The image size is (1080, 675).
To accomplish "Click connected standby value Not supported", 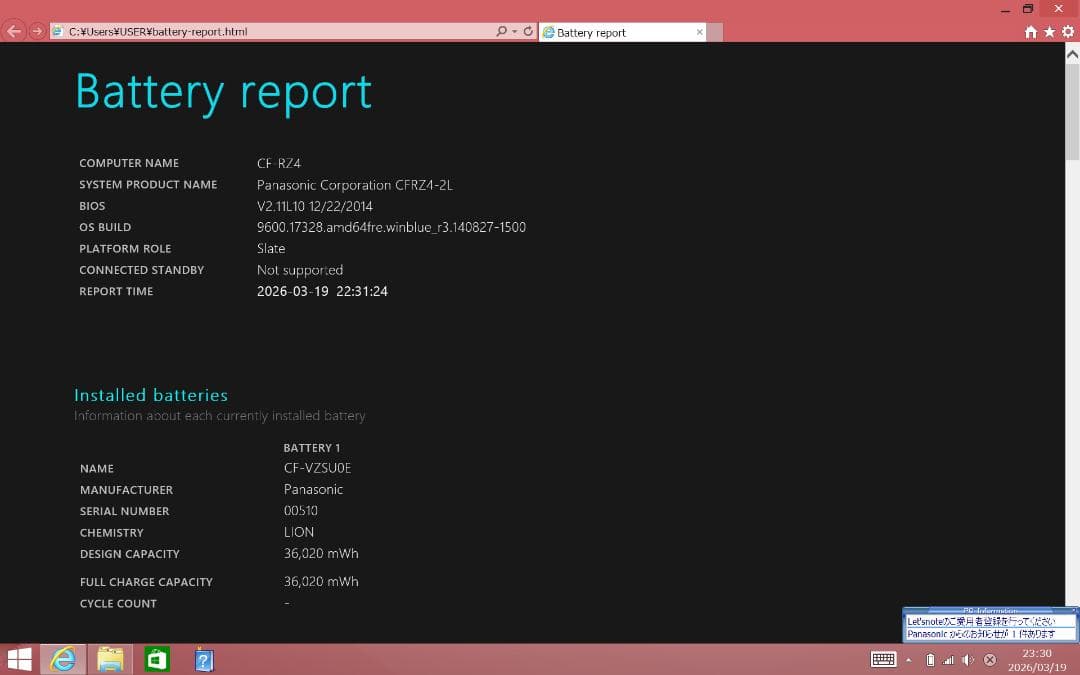I will click(300, 270).
